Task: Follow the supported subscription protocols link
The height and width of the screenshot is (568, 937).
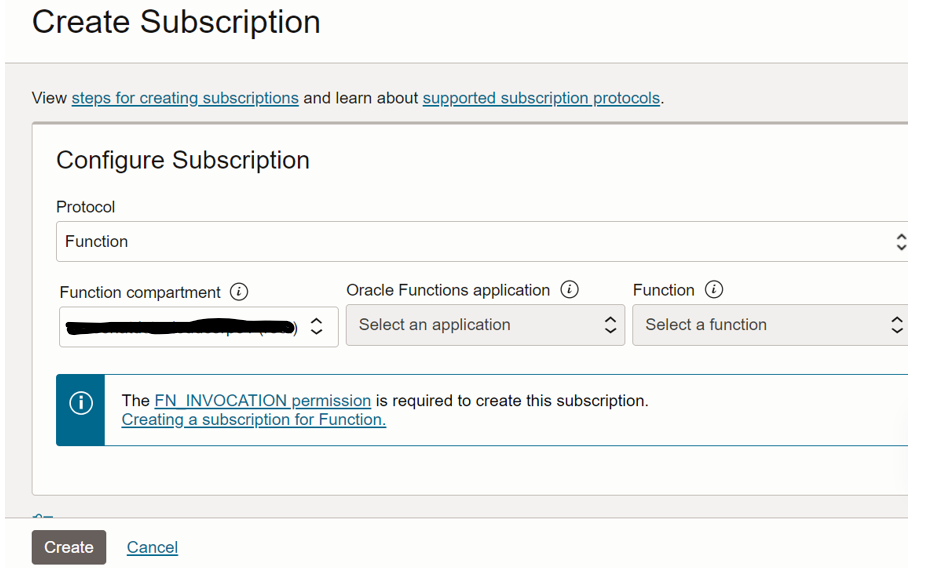Action: coord(541,98)
